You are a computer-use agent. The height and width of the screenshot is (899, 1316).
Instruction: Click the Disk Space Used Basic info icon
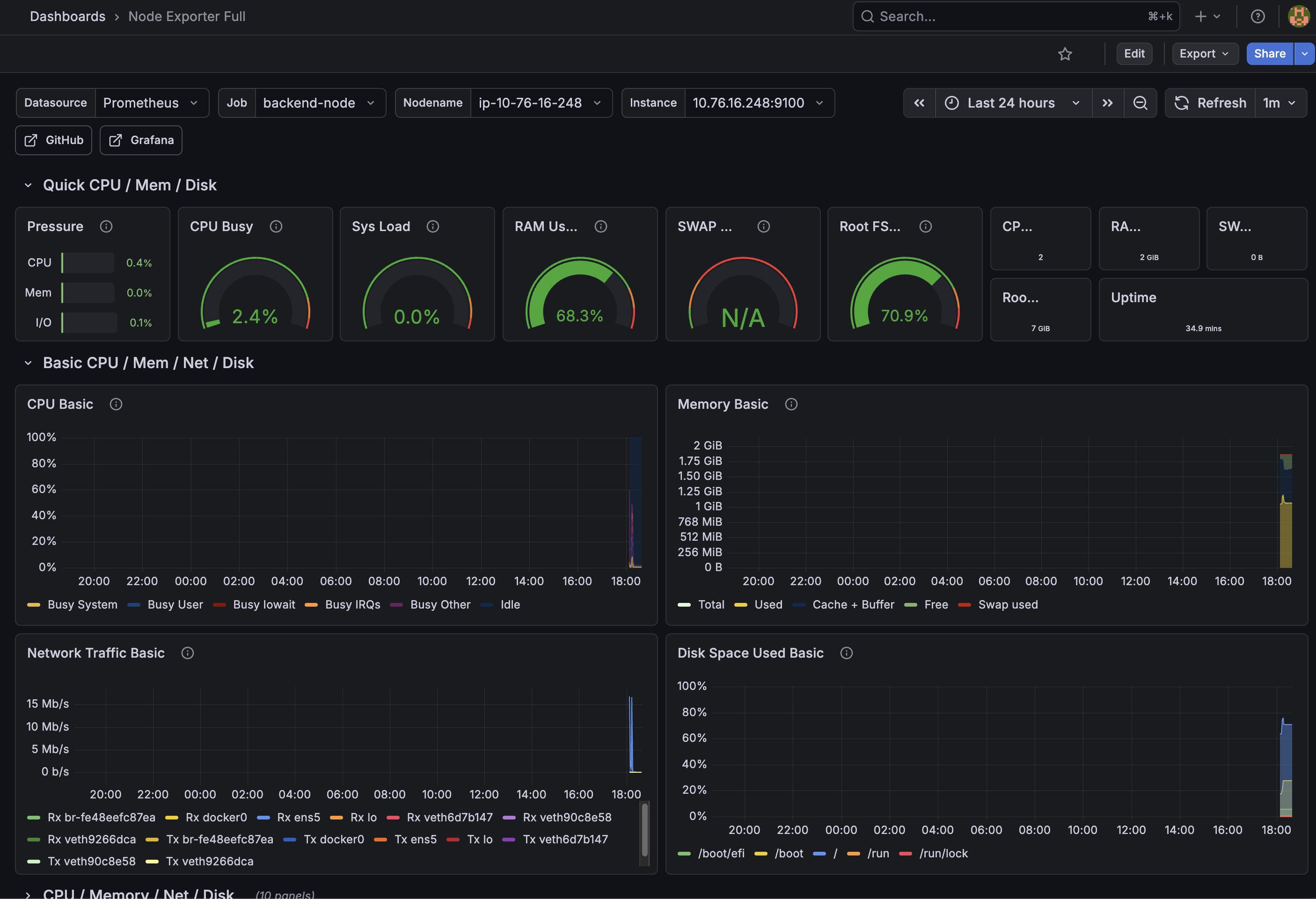pos(846,653)
